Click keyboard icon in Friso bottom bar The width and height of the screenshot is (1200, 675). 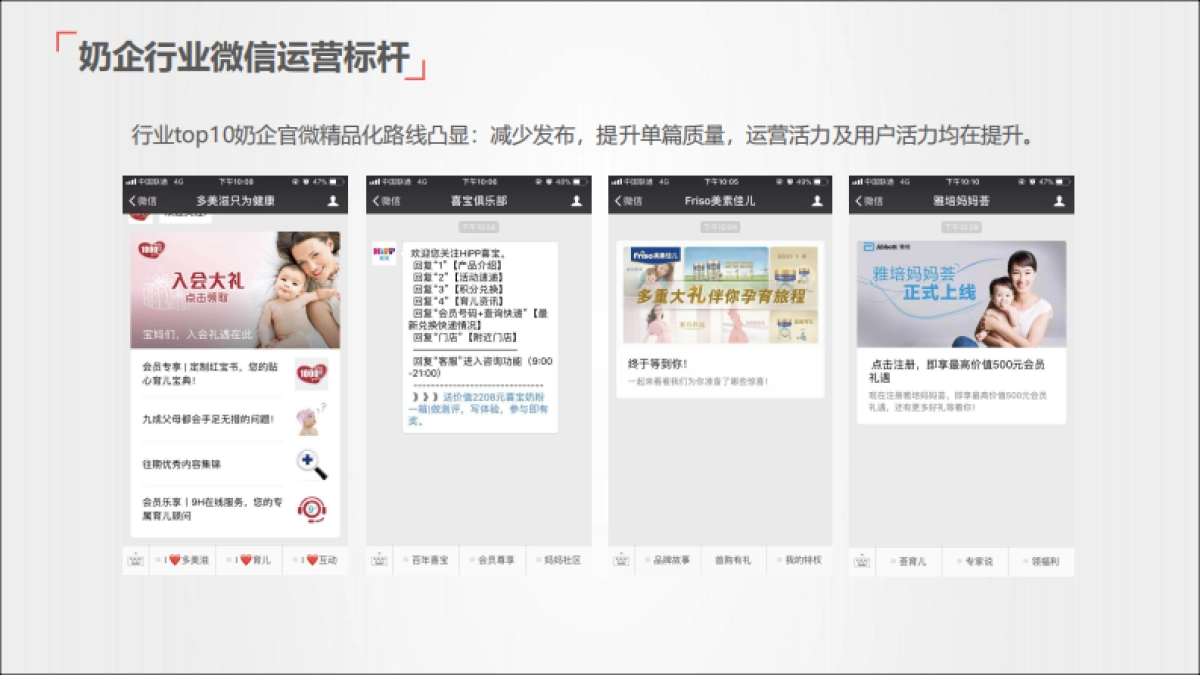point(621,561)
